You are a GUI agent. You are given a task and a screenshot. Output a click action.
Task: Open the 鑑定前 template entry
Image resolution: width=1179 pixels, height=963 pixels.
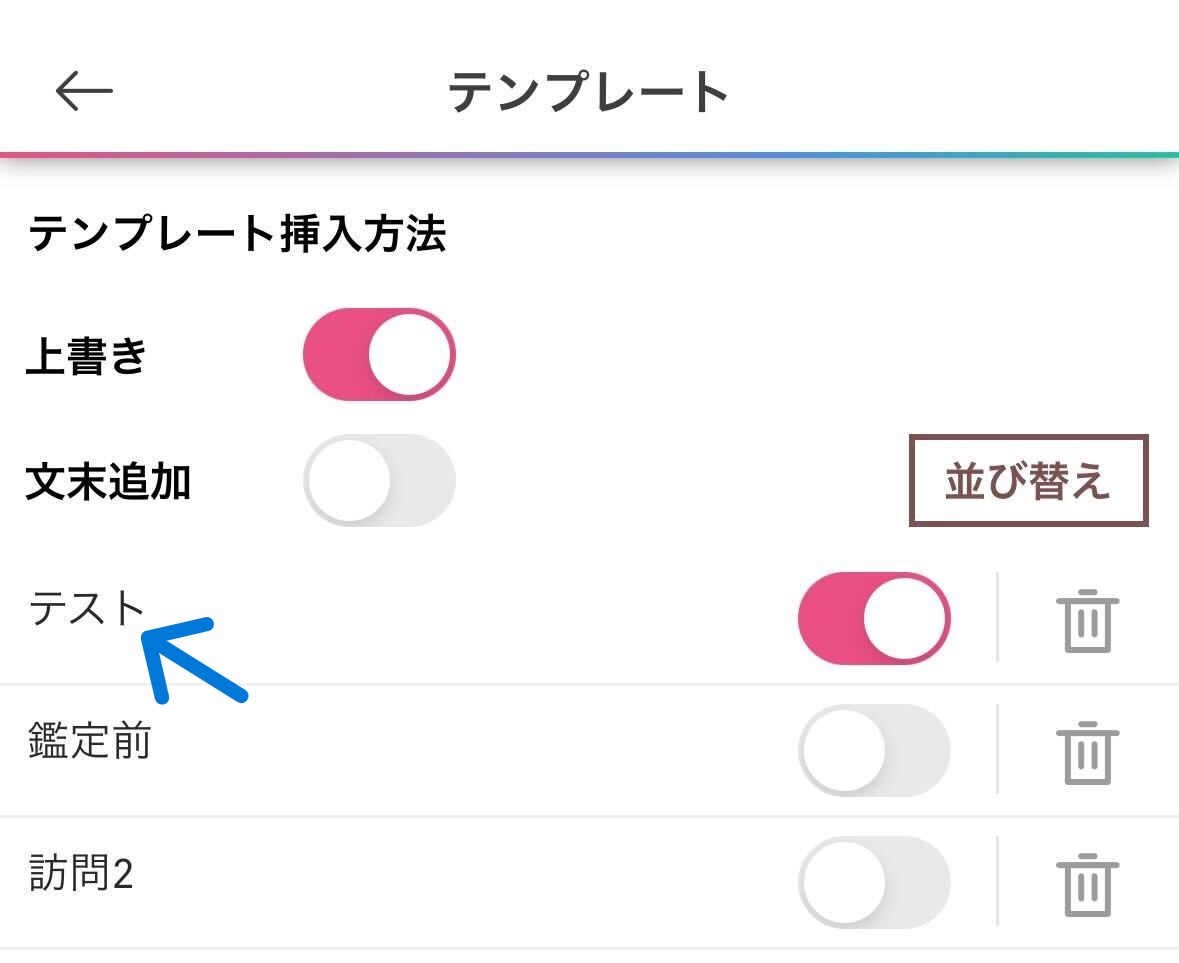tap(90, 740)
